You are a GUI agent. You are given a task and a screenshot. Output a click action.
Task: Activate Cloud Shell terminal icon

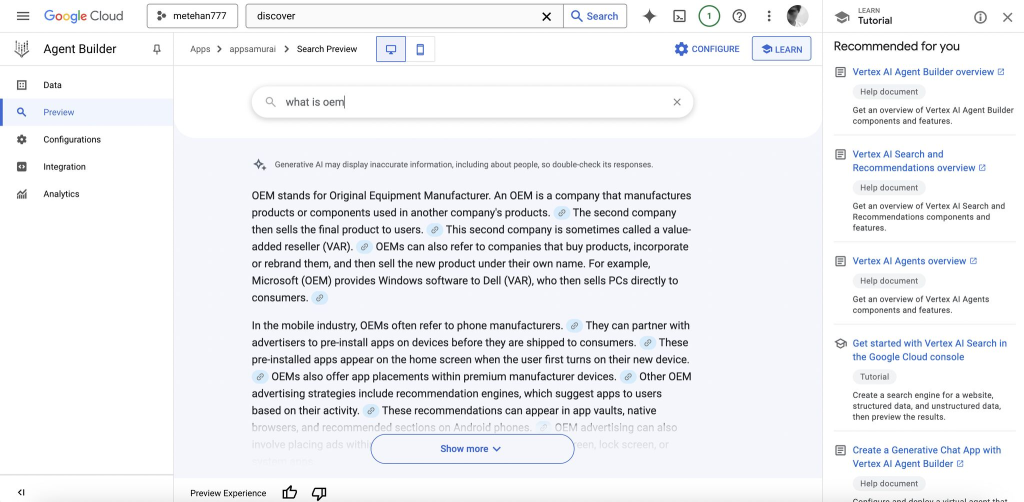pos(679,16)
